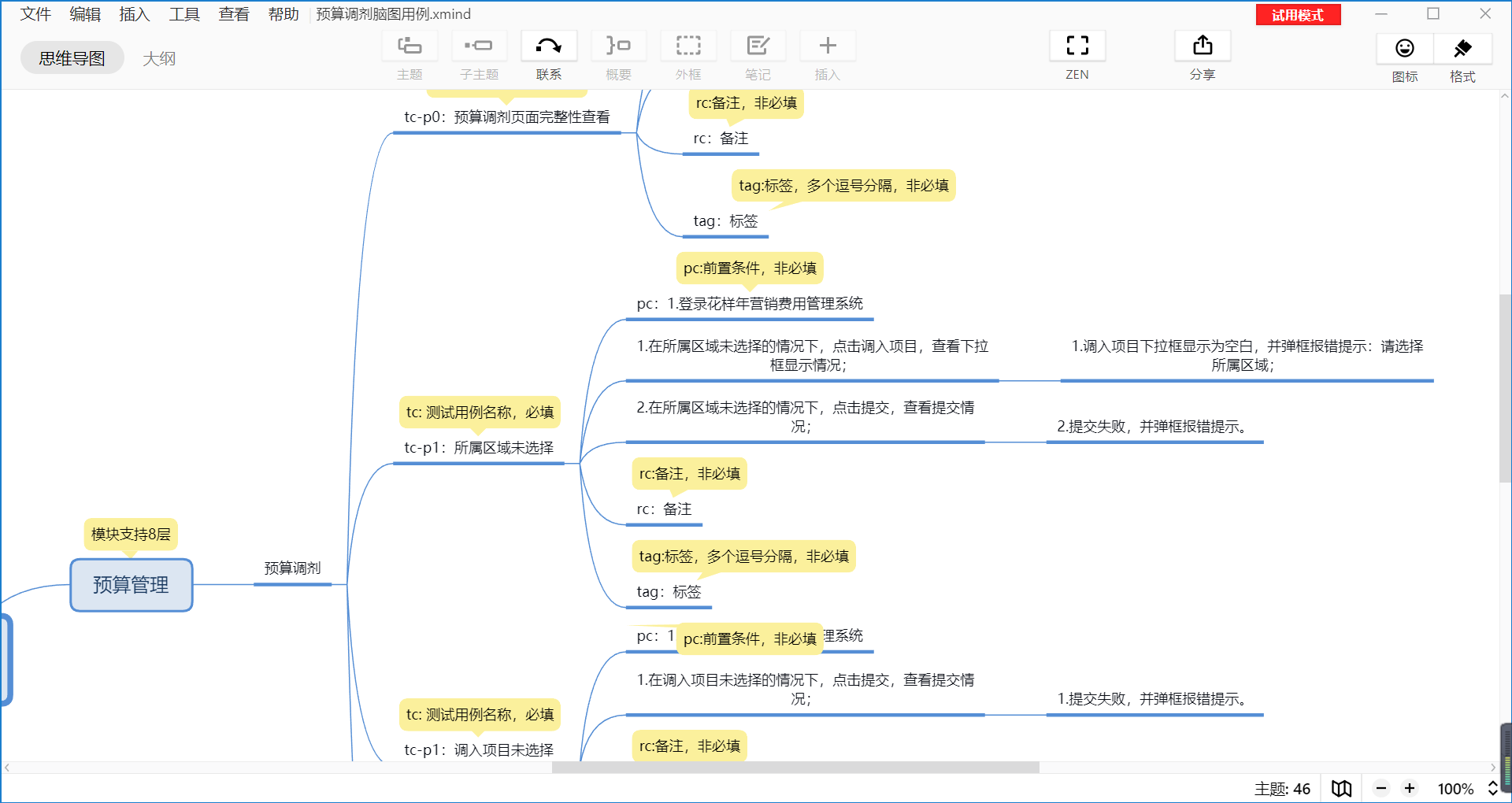The image size is (1512, 803).
Task: Open the 文件 menu
Action: pyautogui.click(x=35, y=13)
